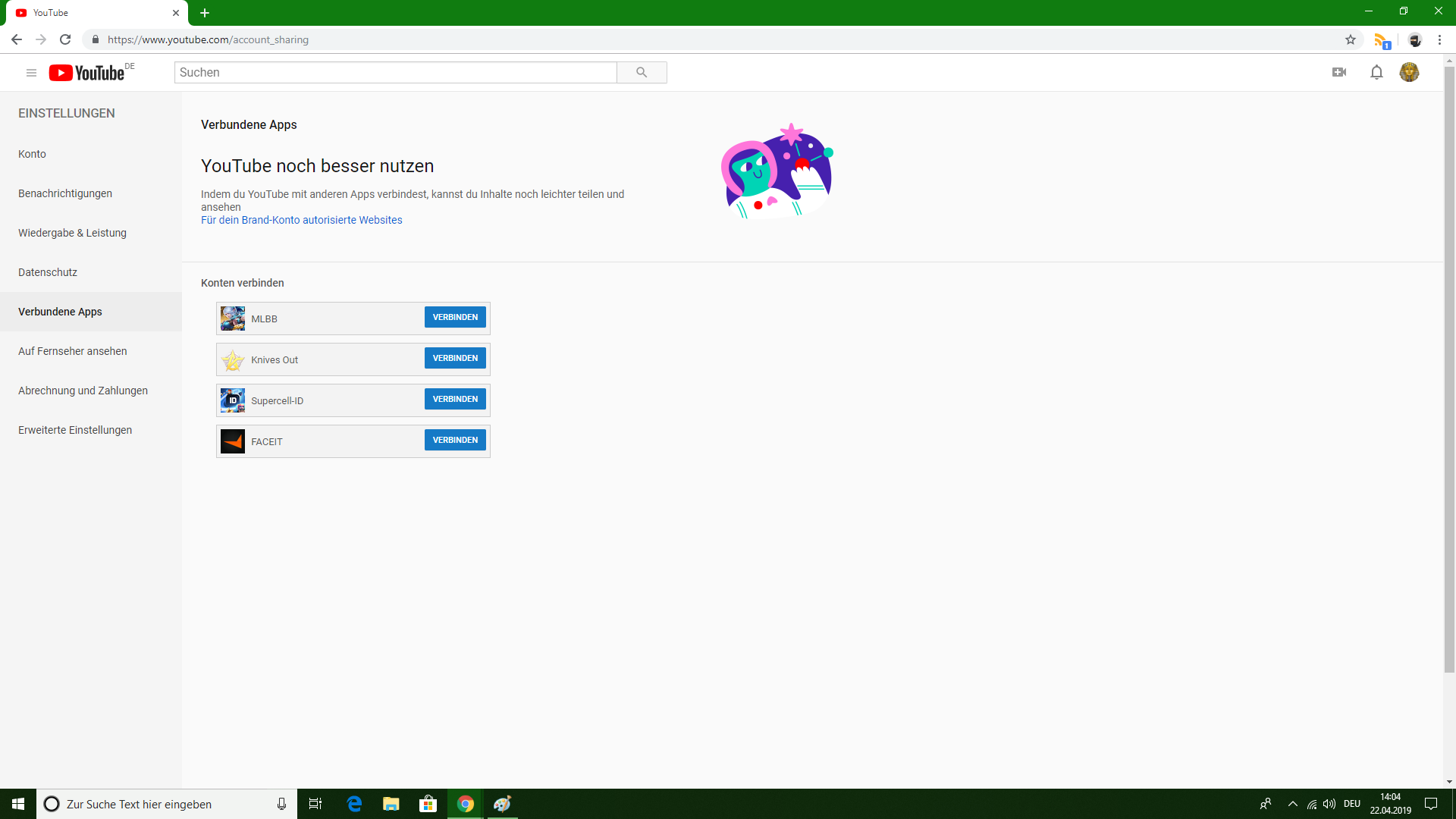
Task: Go to Abrechnung und Zahlungen
Action: 83,391
